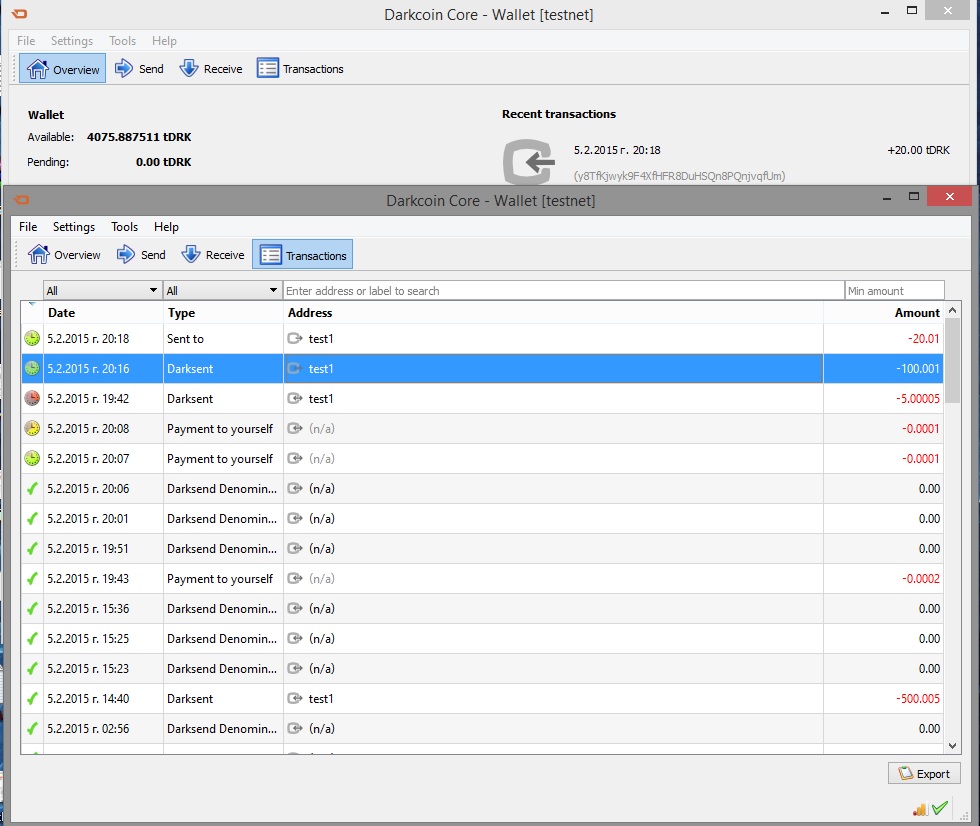Open Send in the background wallet window
This screenshot has height=826, width=980.
(139, 69)
